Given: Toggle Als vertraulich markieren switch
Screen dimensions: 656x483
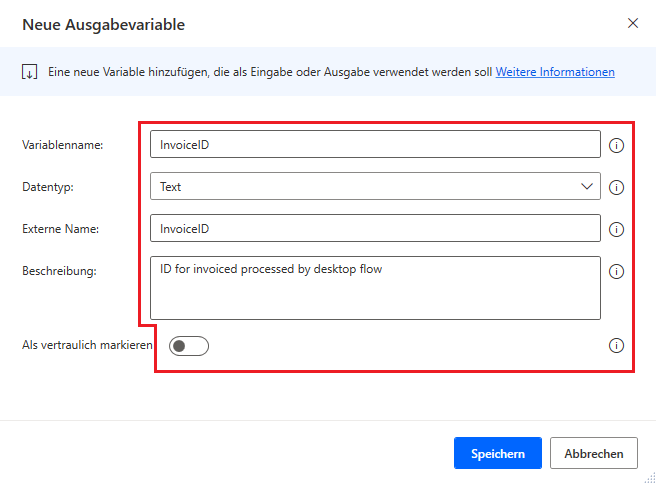Looking at the screenshot, I should pos(189,346).
